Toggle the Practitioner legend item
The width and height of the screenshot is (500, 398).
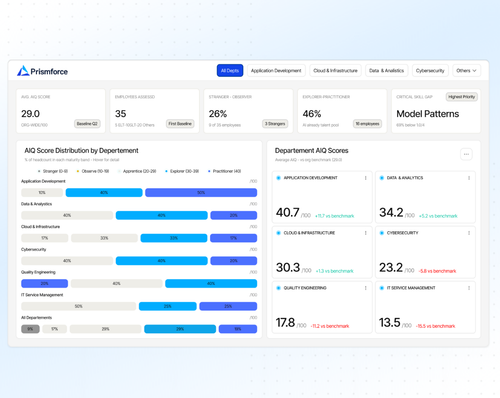coord(224,171)
